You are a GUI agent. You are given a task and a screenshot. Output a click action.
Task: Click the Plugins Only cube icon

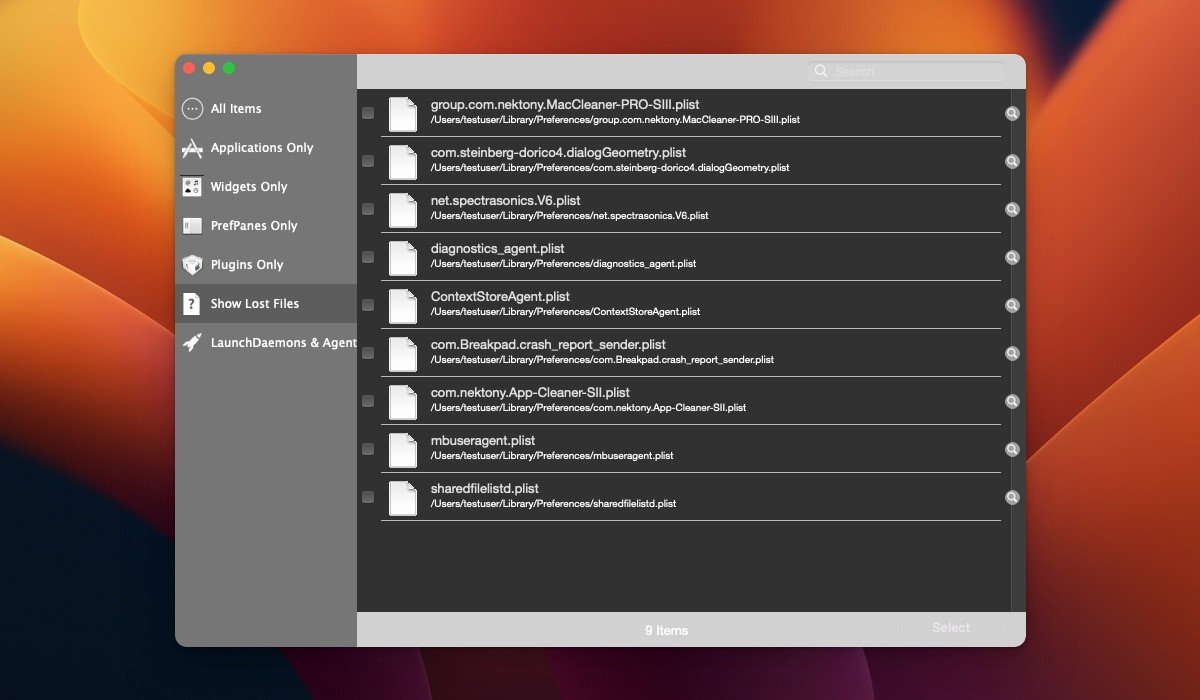click(x=192, y=265)
